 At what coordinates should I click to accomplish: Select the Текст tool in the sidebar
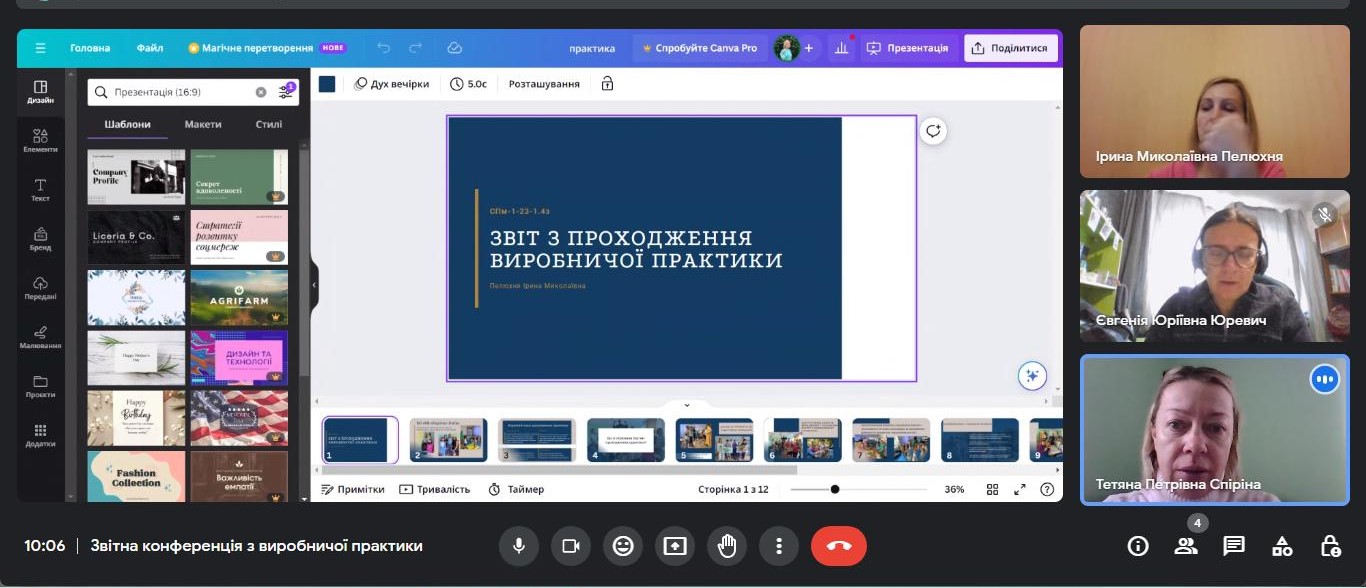click(40, 190)
